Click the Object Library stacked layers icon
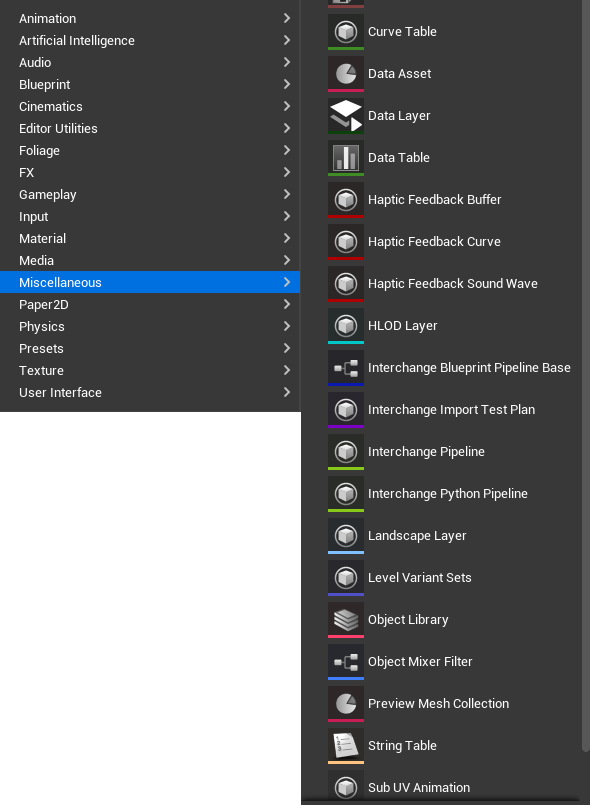590x805 pixels. 346,620
